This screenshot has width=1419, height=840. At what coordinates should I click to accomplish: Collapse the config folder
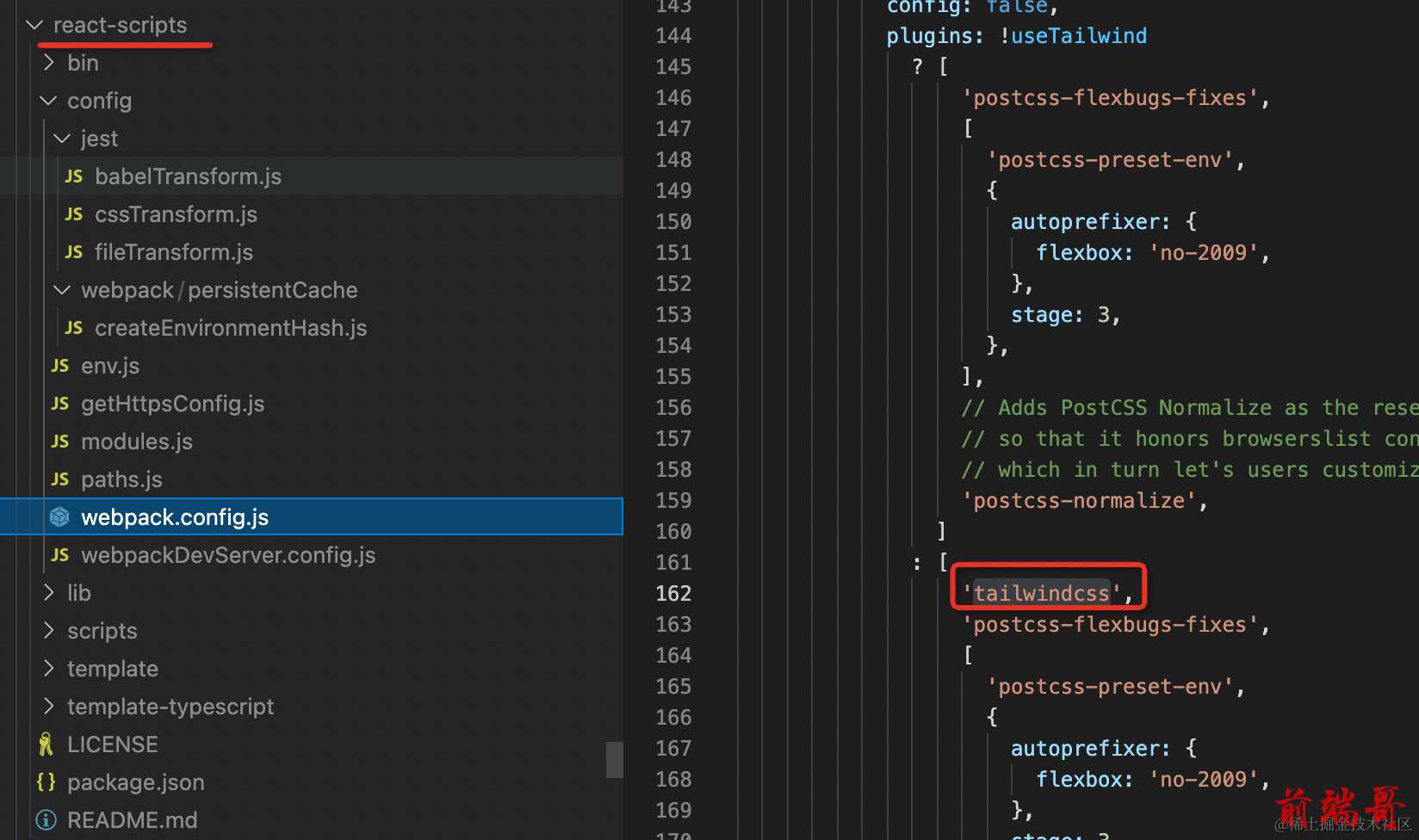click(x=49, y=101)
